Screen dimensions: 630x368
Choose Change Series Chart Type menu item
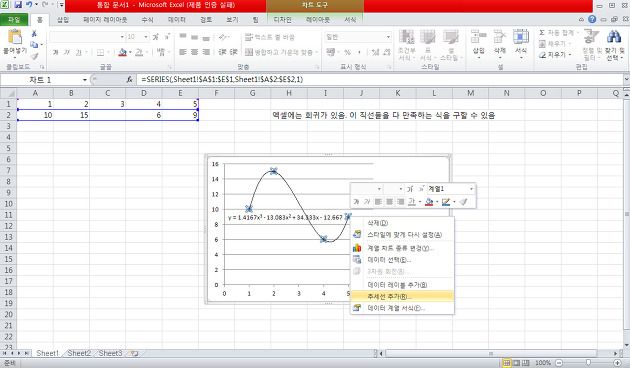[402, 248]
